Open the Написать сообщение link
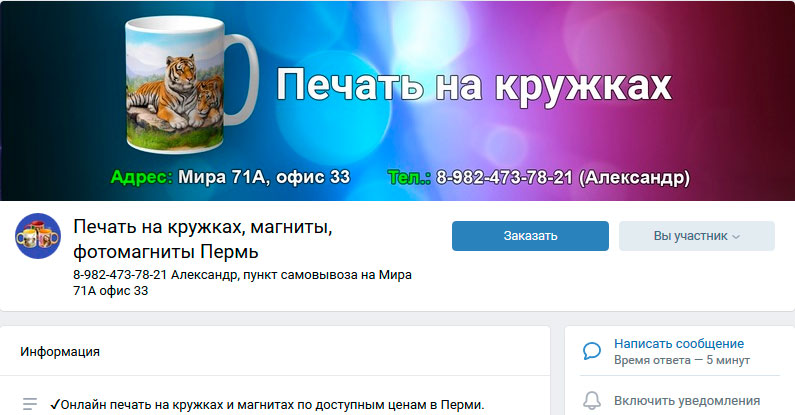 pyautogui.click(x=679, y=344)
